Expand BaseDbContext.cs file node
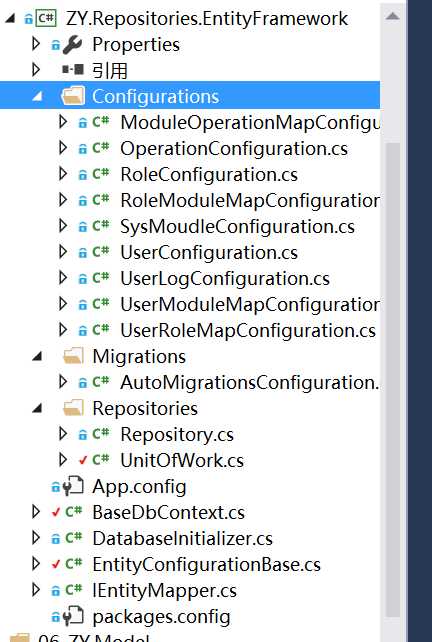432x642 pixels. 36,512
